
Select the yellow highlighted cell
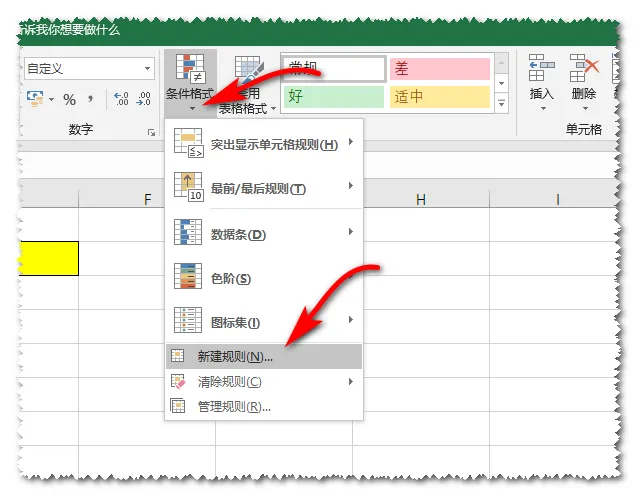point(49,258)
